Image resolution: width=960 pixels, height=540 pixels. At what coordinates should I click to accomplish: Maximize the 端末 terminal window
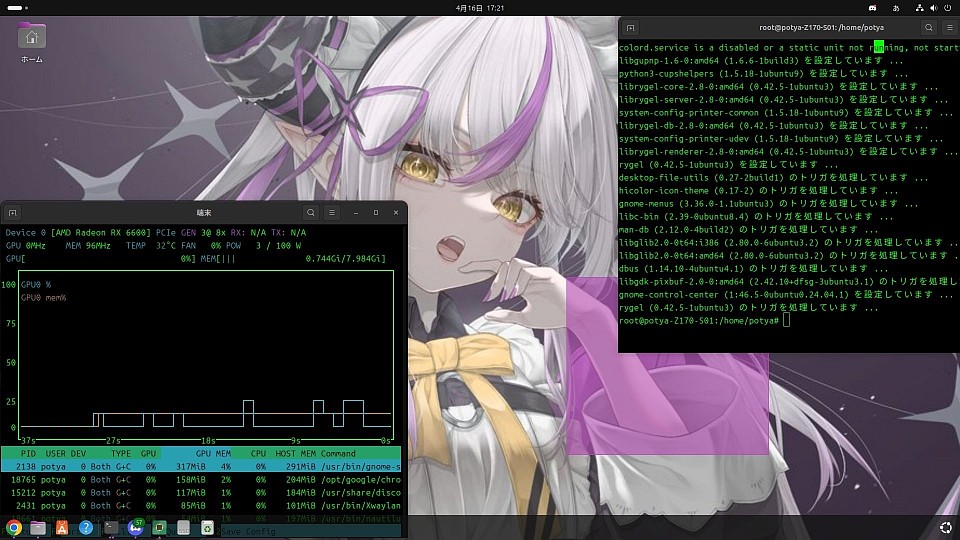pos(376,212)
